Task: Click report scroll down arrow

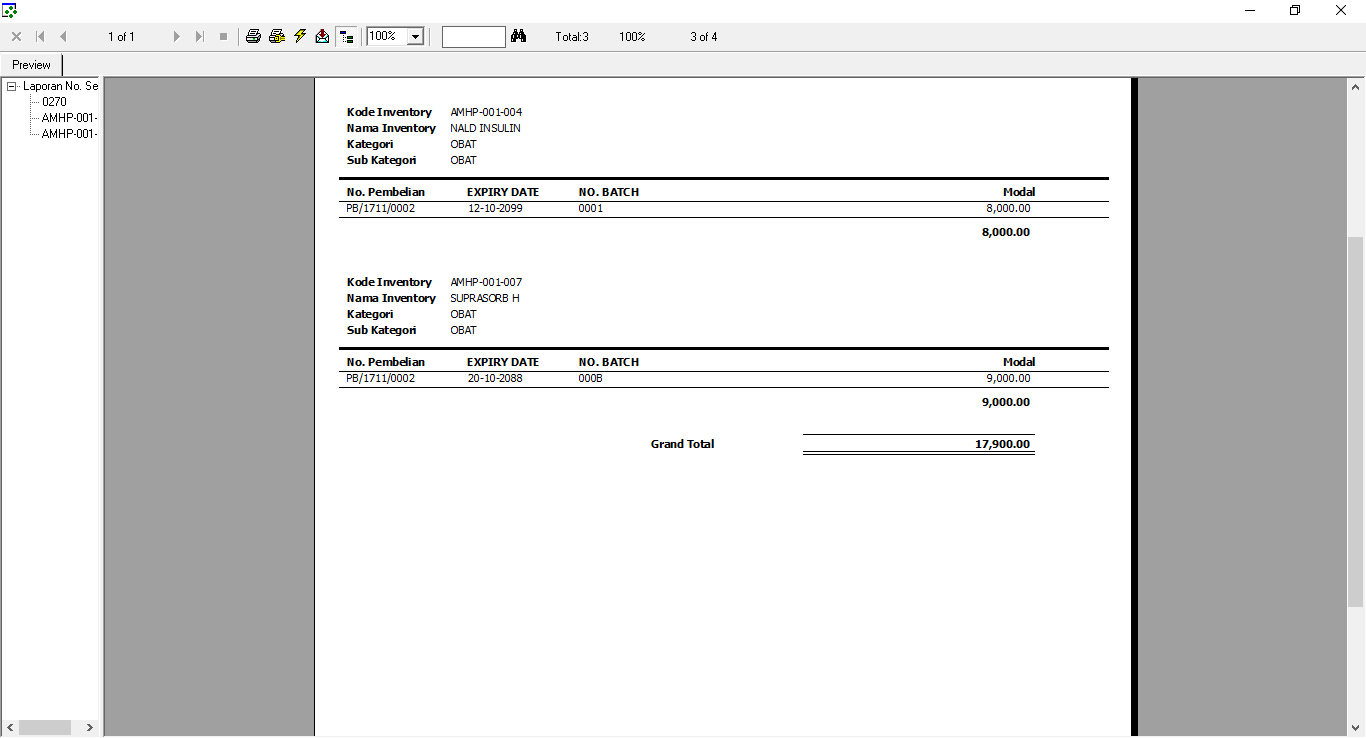Action: coord(1356,728)
